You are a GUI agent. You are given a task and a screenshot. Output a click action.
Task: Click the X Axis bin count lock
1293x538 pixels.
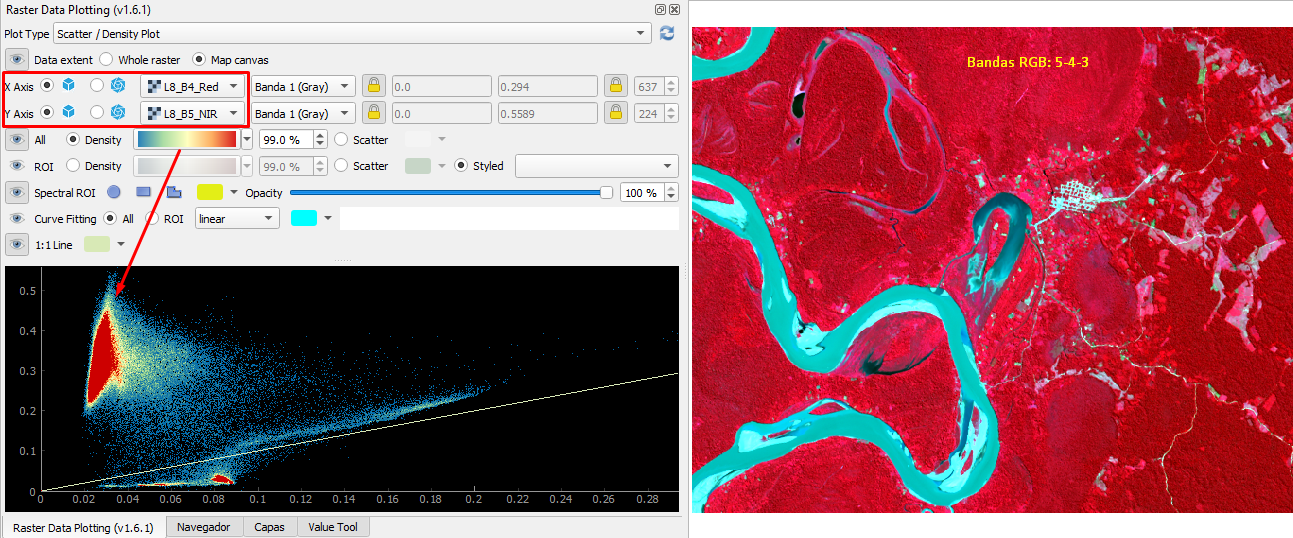tap(617, 86)
